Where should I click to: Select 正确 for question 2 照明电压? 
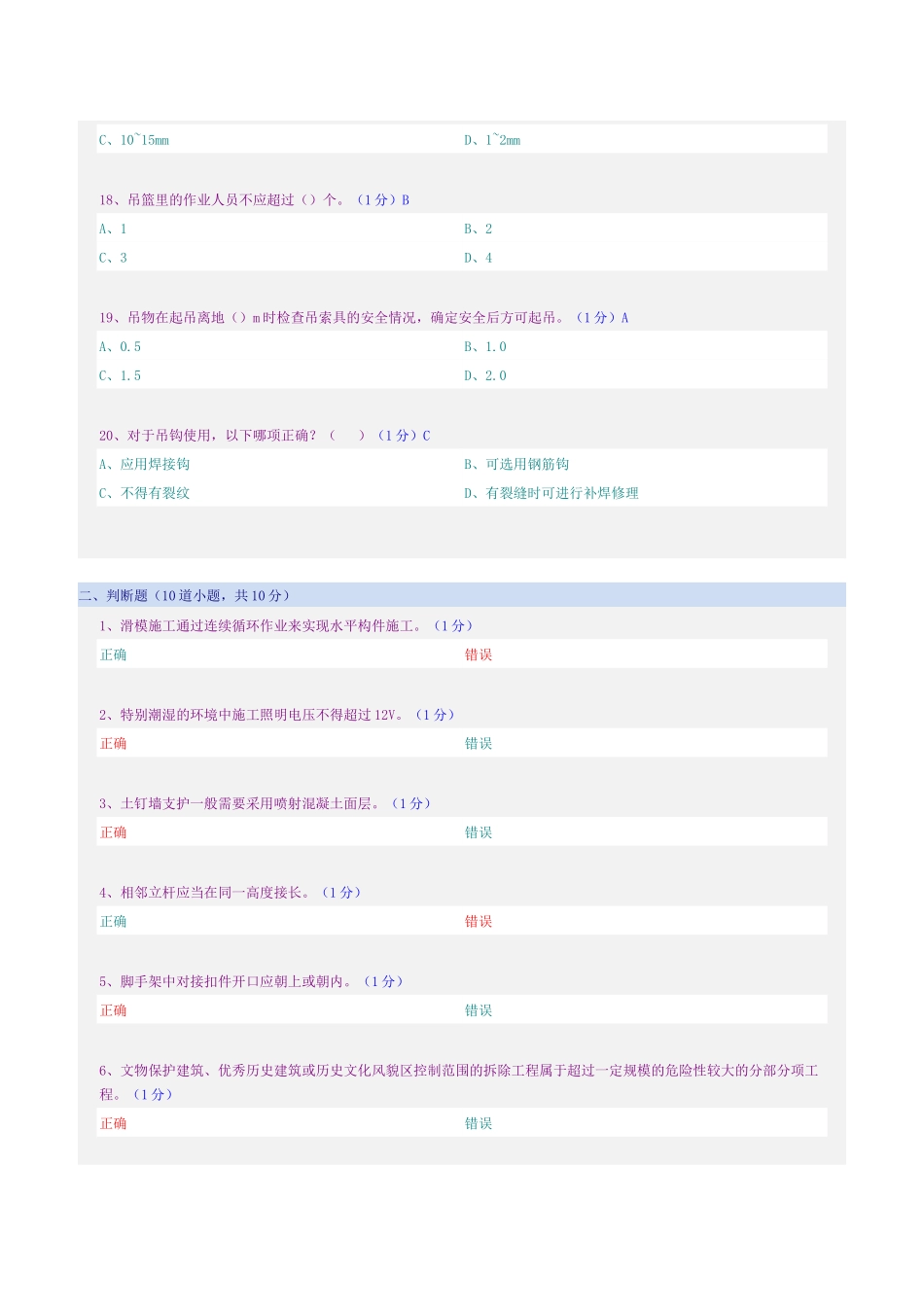click(114, 744)
